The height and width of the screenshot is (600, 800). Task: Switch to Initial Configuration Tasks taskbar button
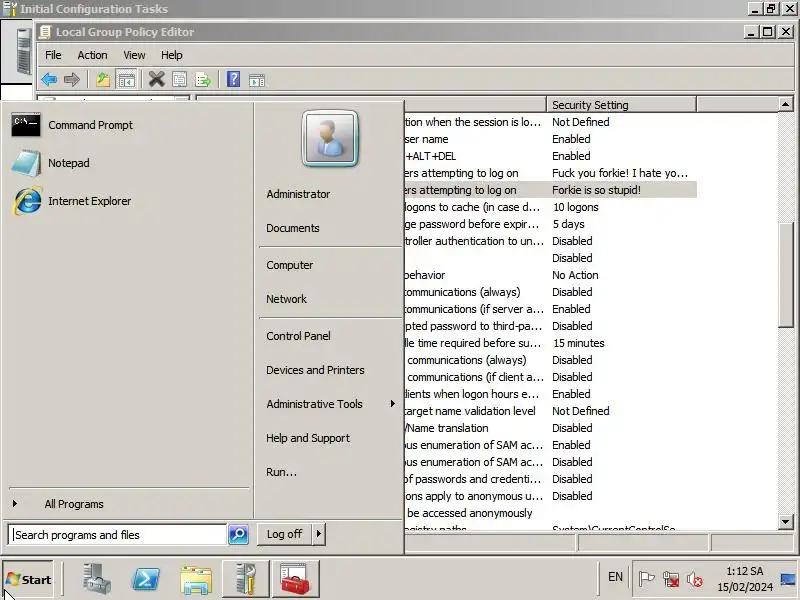pyautogui.click(x=245, y=579)
